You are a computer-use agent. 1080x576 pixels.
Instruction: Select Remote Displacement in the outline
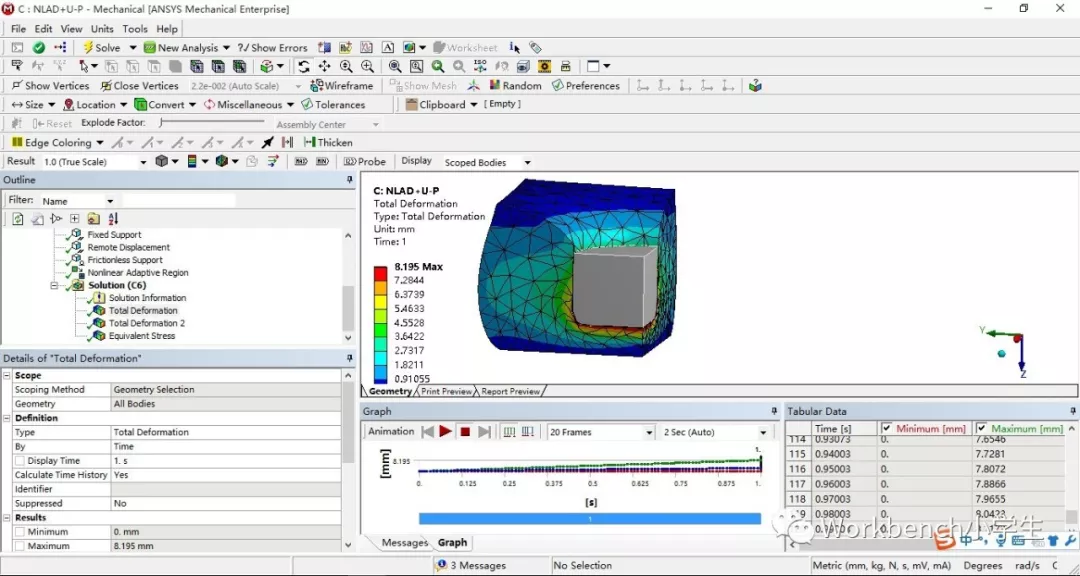click(x=128, y=247)
